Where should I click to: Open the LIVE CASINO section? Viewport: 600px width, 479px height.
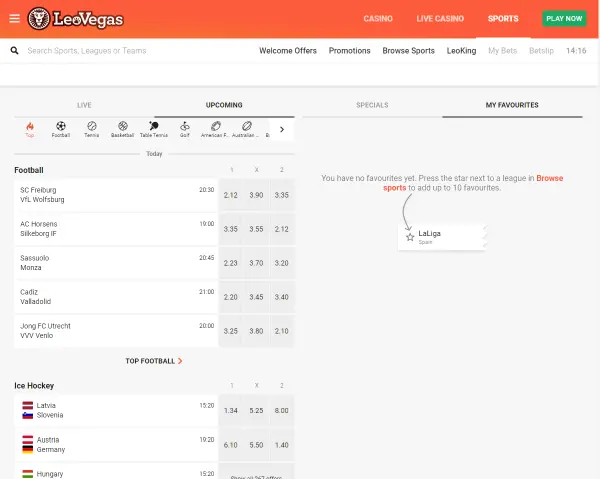[x=440, y=18]
